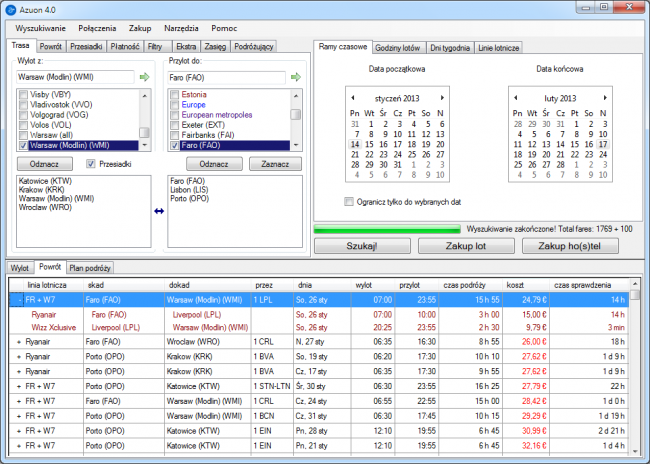Switch to the Godziny lotów tab
Image resolution: width=650 pixels, height=464 pixels.
[x=400, y=47]
